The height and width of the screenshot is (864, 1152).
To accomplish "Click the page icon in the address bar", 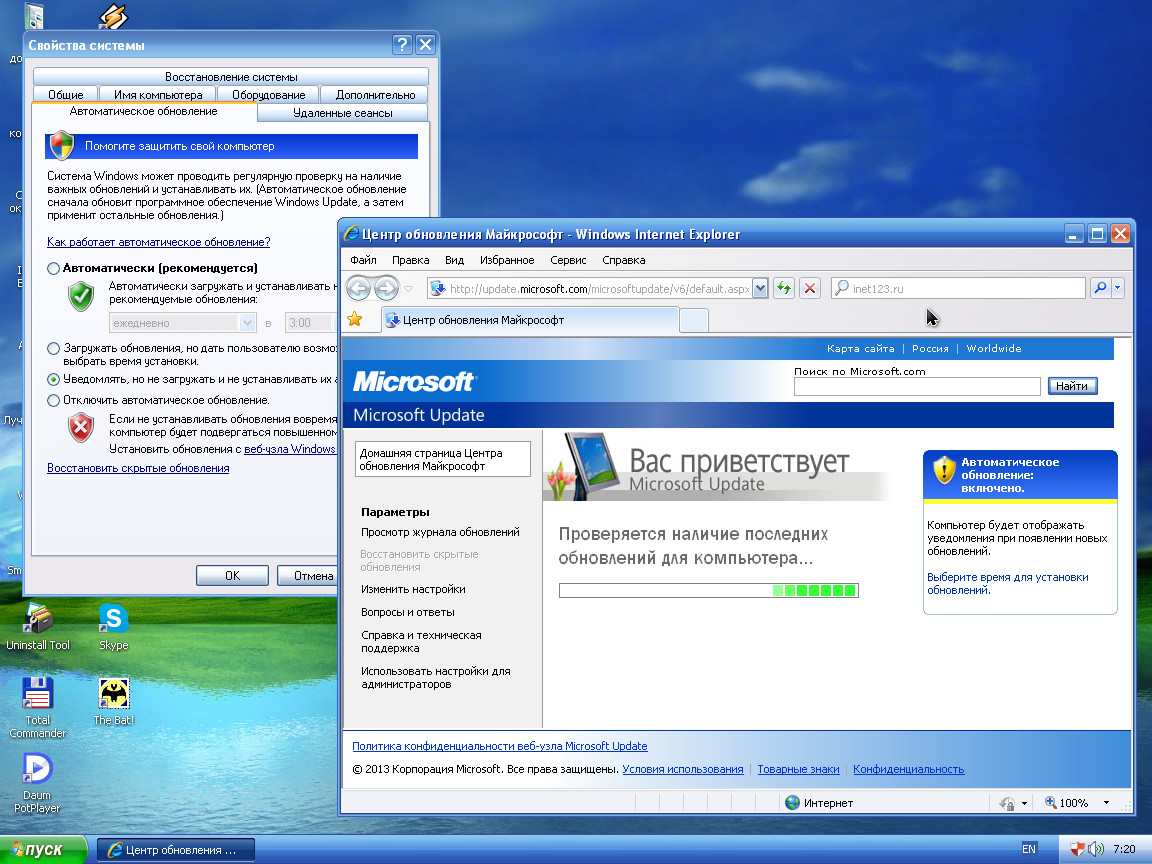I will (437, 288).
